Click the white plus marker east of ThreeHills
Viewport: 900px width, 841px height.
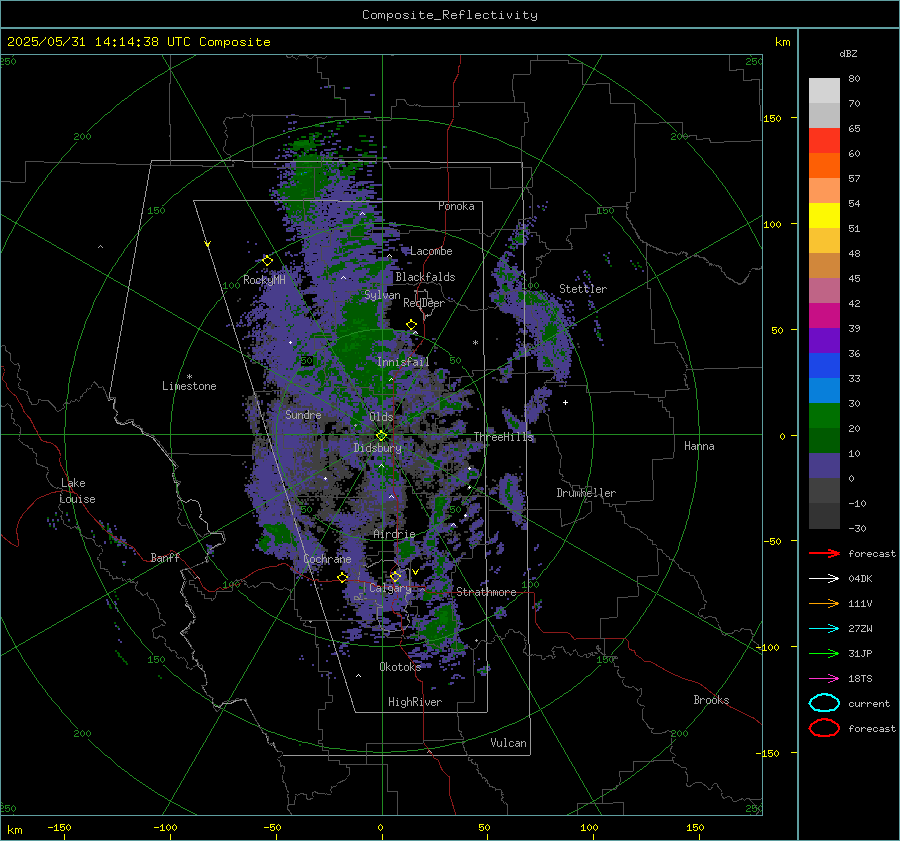[x=565, y=402]
